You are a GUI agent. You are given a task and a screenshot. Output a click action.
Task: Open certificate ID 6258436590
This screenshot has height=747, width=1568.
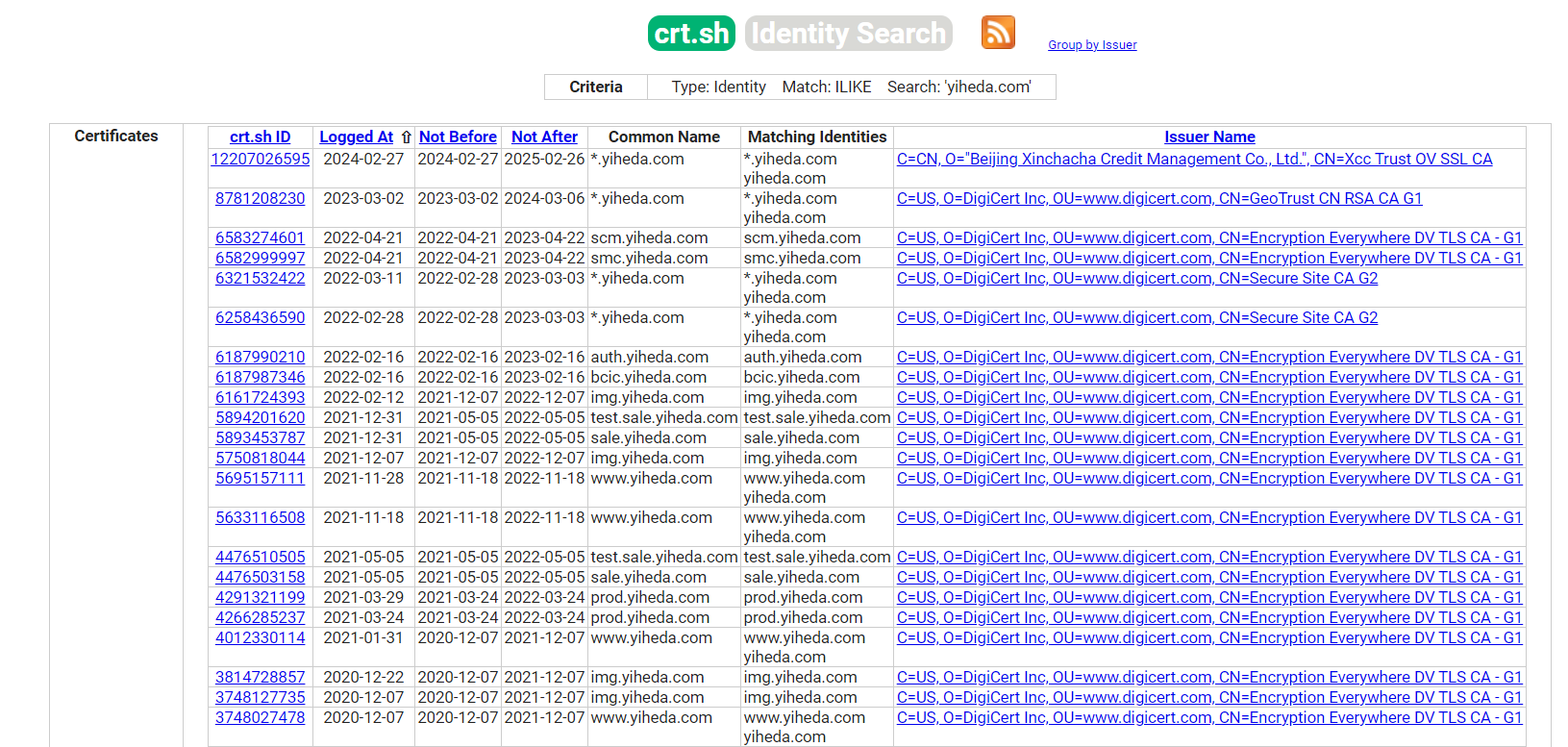(x=261, y=318)
